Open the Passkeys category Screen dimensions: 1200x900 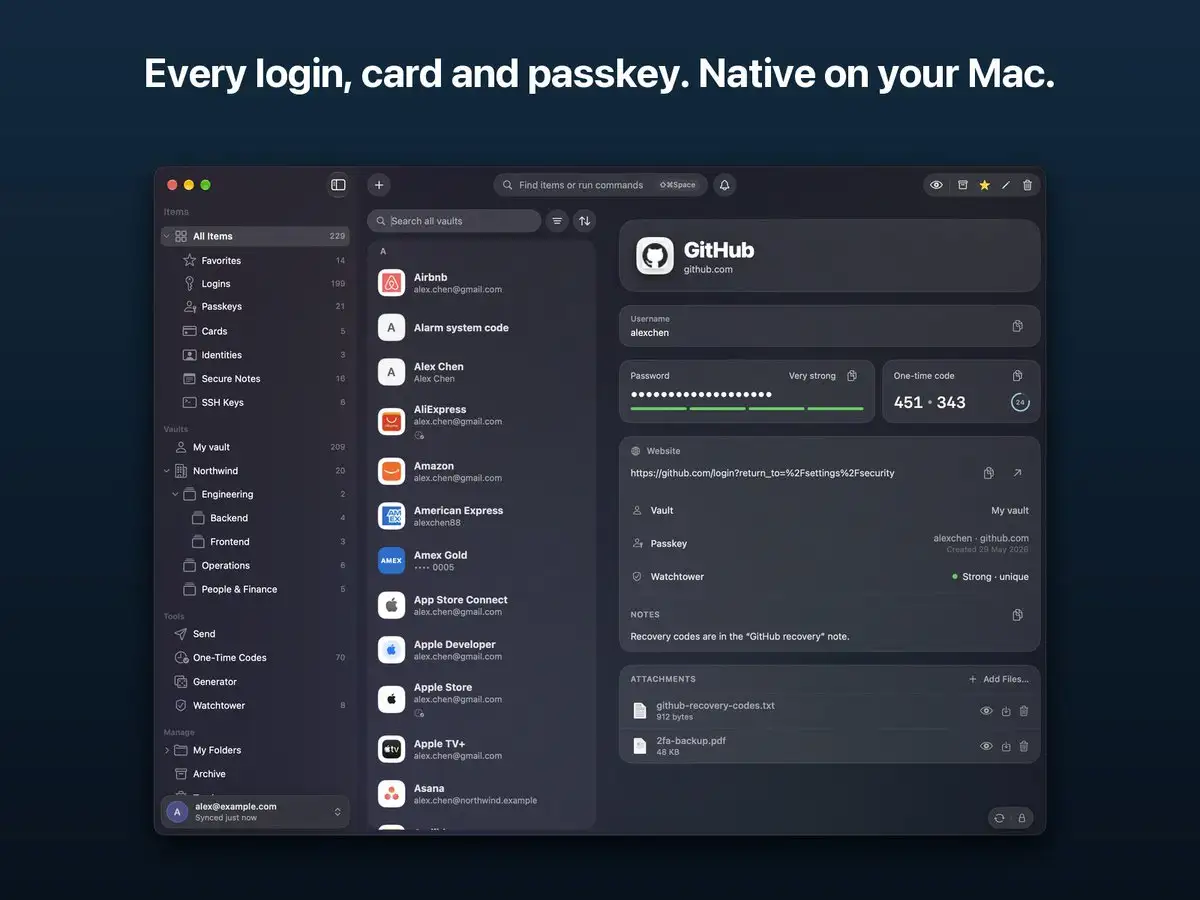[255, 307]
